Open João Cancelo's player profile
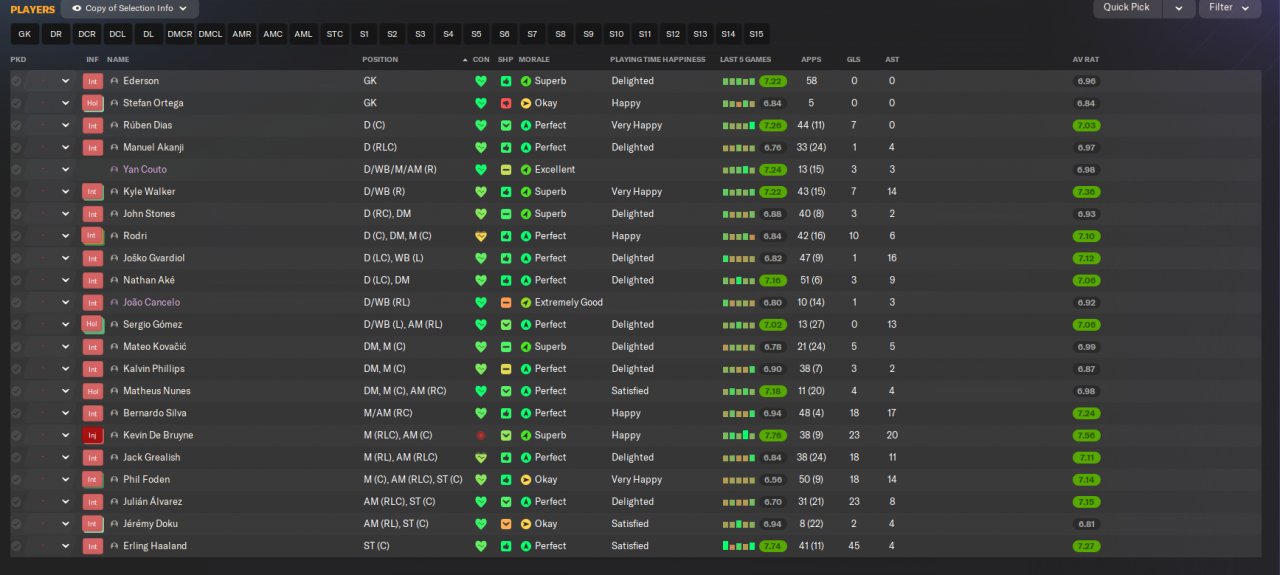Viewport: 1280px width, 575px height. 152,302
